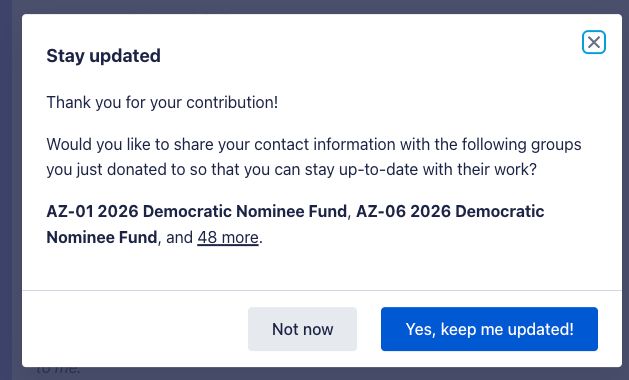Image resolution: width=629 pixels, height=380 pixels.
Task: Click the divider line above the dialog buttons
Action: pyautogui.click(x=322, y=290)
